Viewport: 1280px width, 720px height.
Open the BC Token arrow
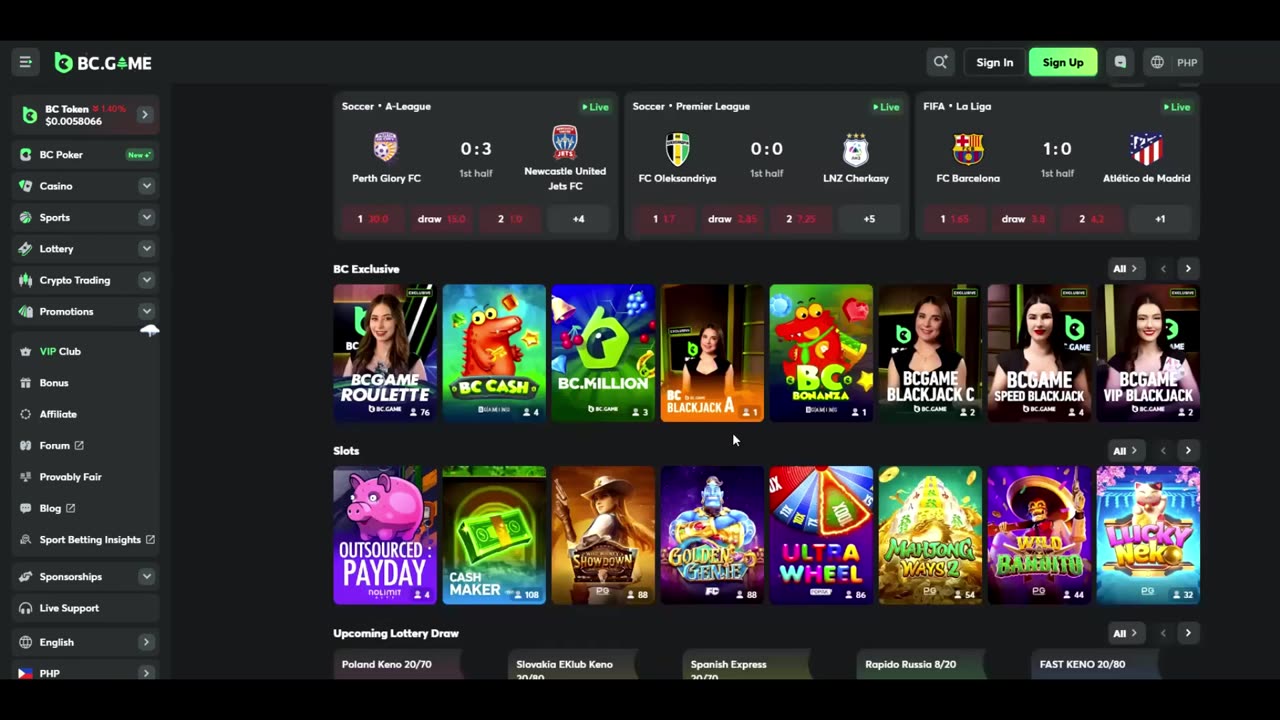[144, 115]
